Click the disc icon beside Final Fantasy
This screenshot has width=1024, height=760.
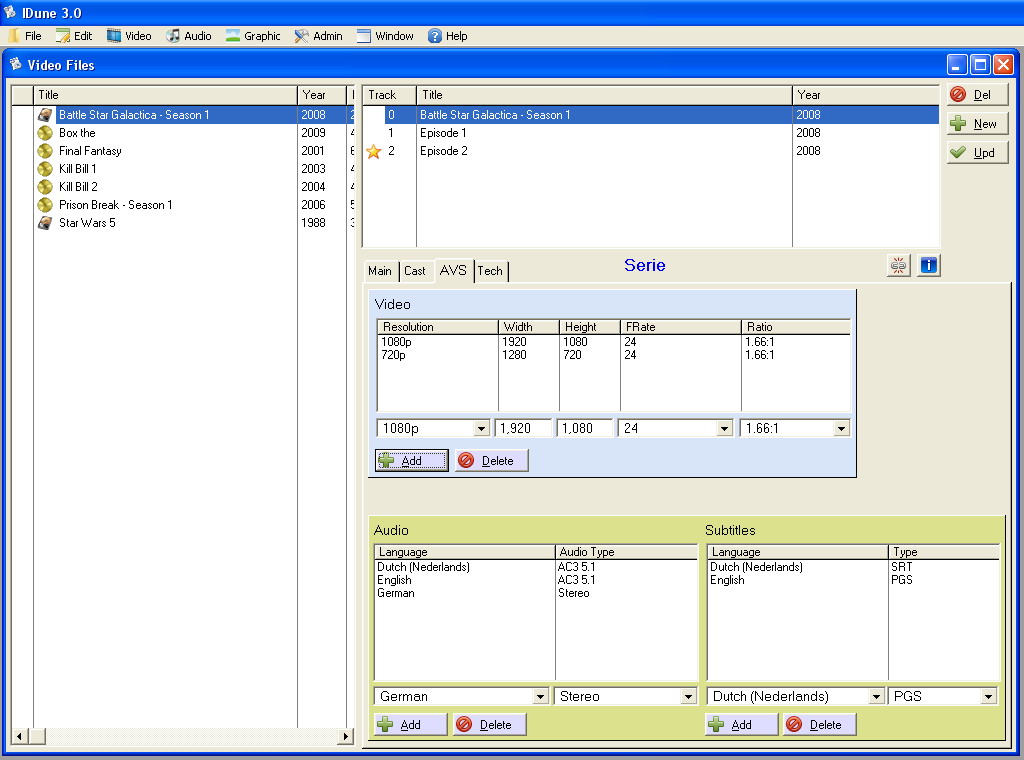pyautogui.click(x=45, y=151)
